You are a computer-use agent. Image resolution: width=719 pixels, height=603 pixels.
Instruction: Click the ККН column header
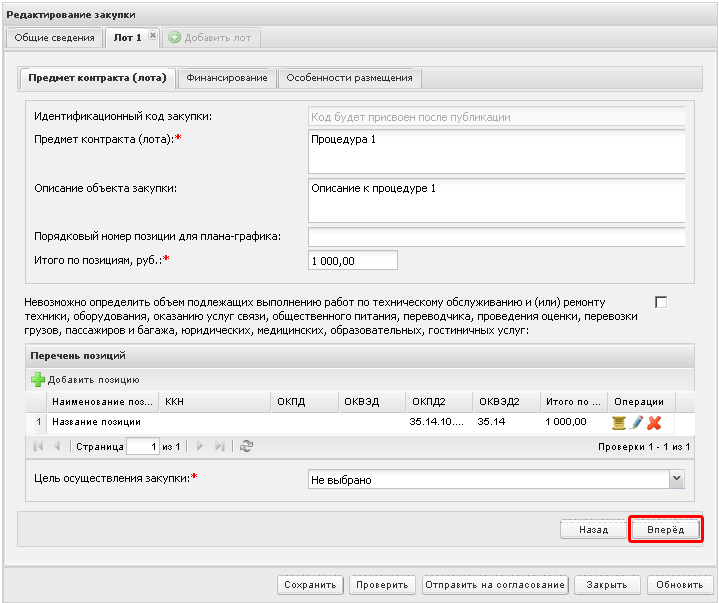[214, 402]
